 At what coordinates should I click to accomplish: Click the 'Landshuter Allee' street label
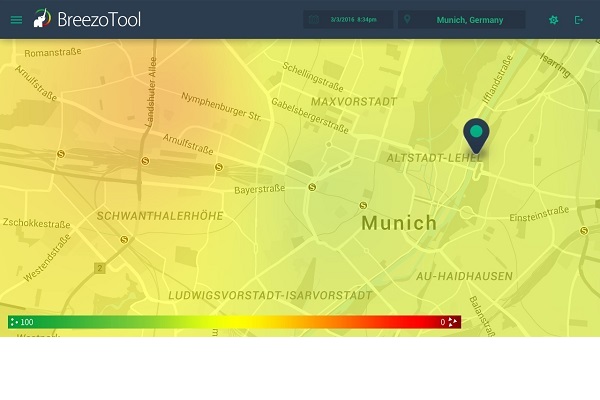pyautogui.click(x=151, y=92)
